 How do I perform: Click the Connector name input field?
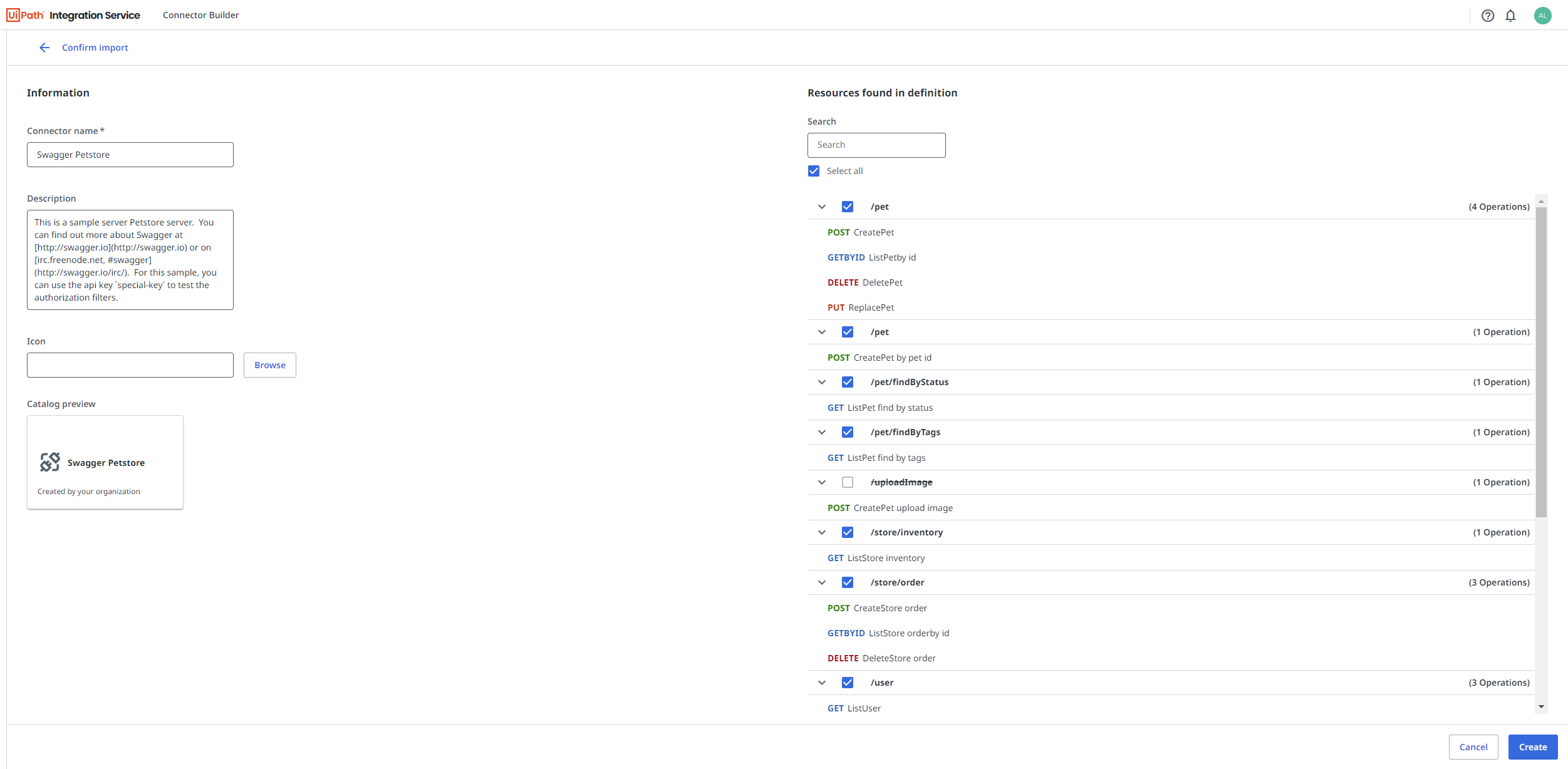[x=130, y=155]
